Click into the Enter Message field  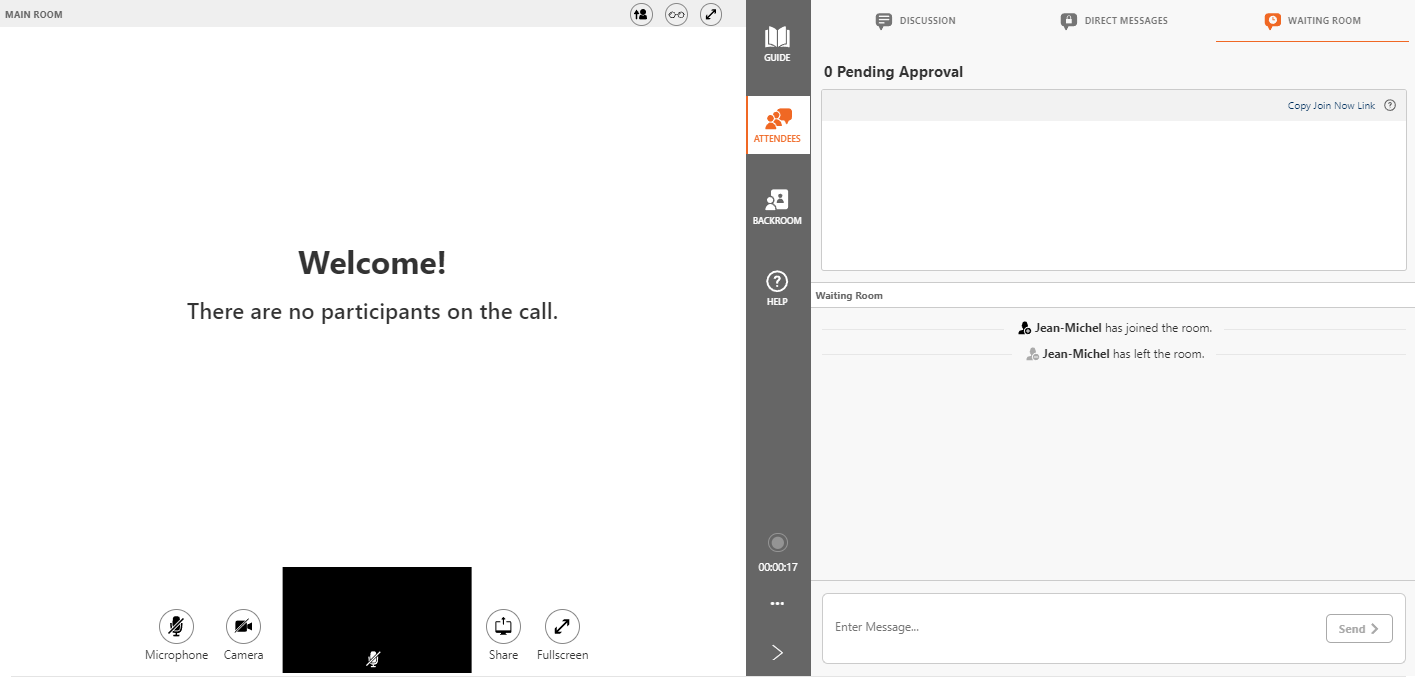(1070, 628)
